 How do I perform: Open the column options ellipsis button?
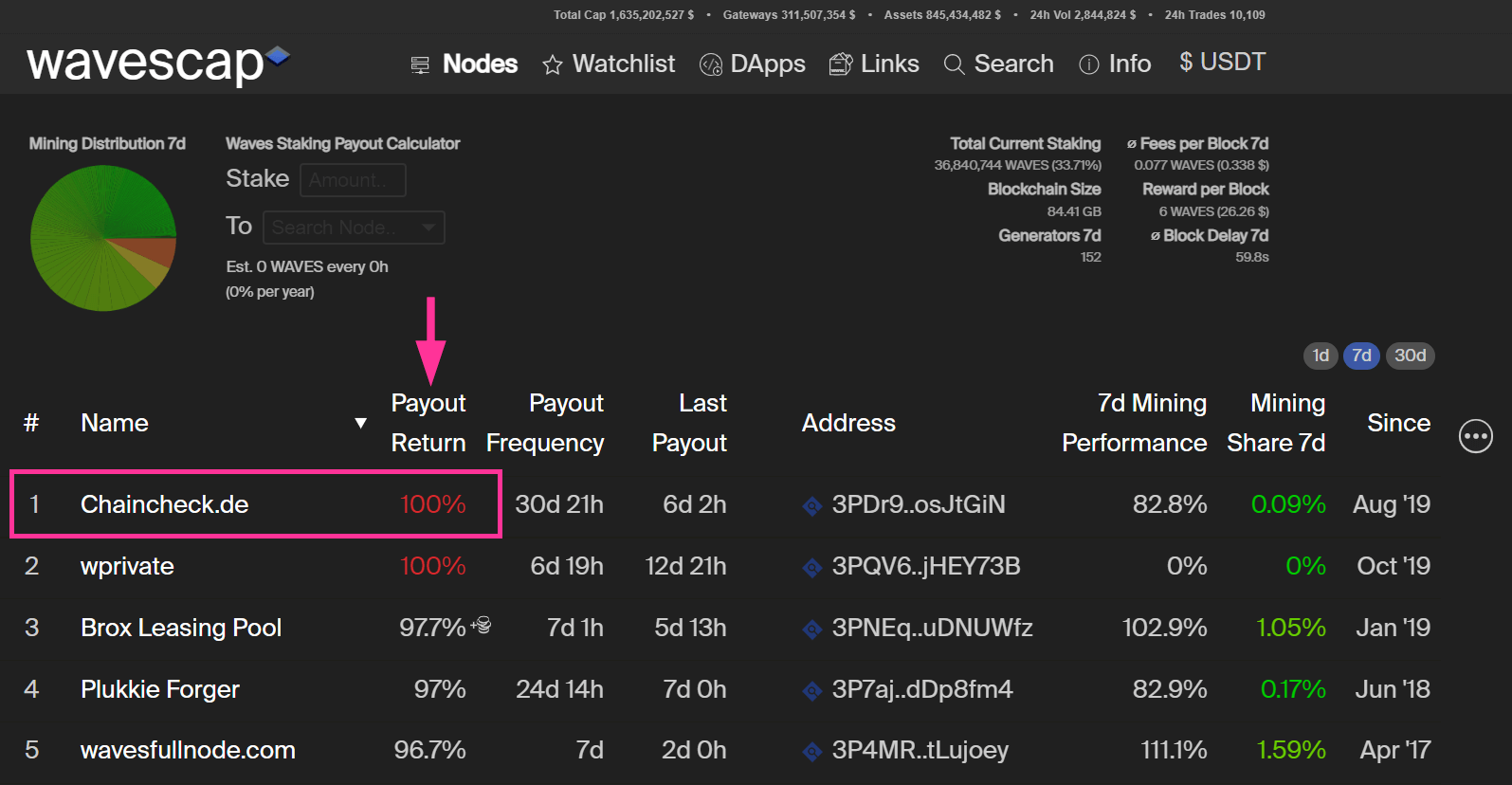1476,436
